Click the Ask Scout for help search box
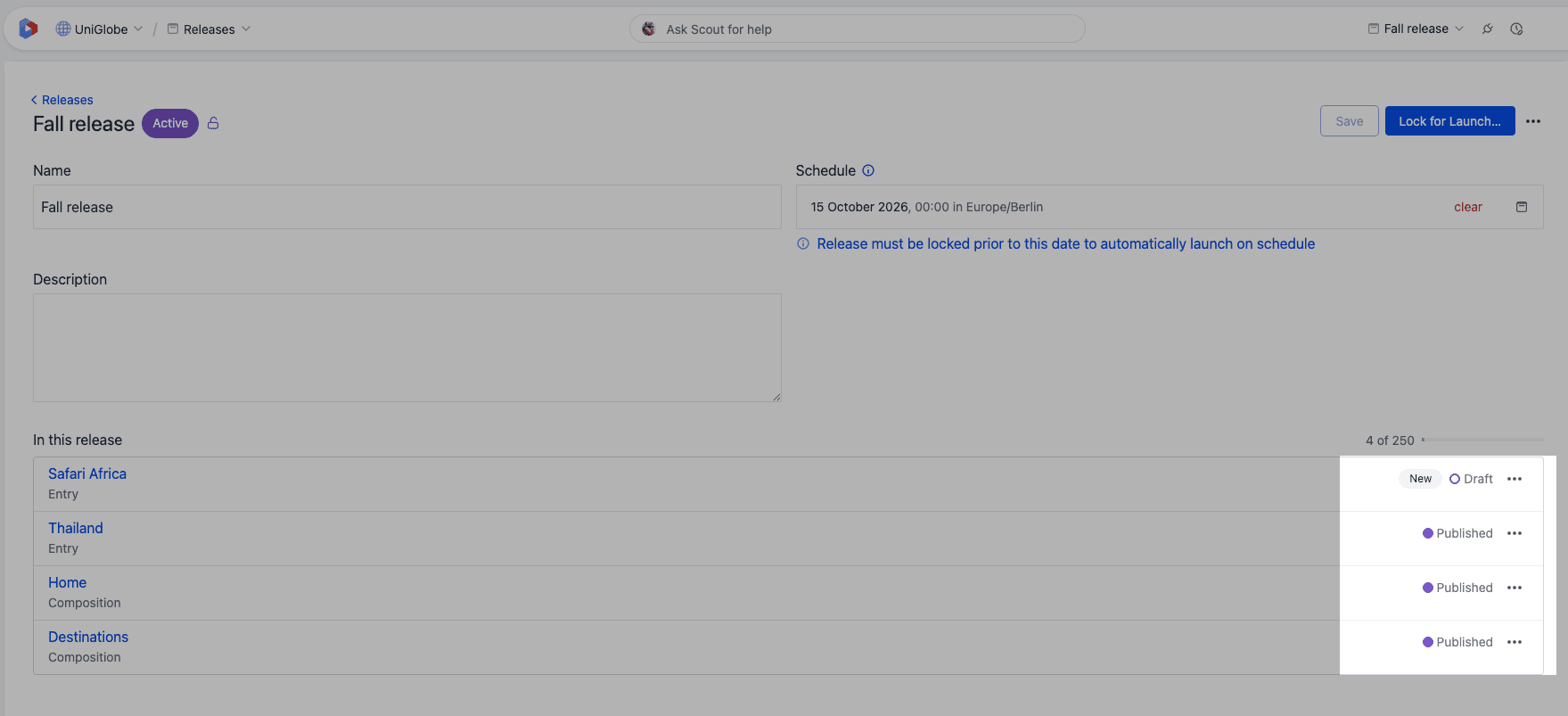The height and width of the screenshot is (716, 1568). [857, 29]
